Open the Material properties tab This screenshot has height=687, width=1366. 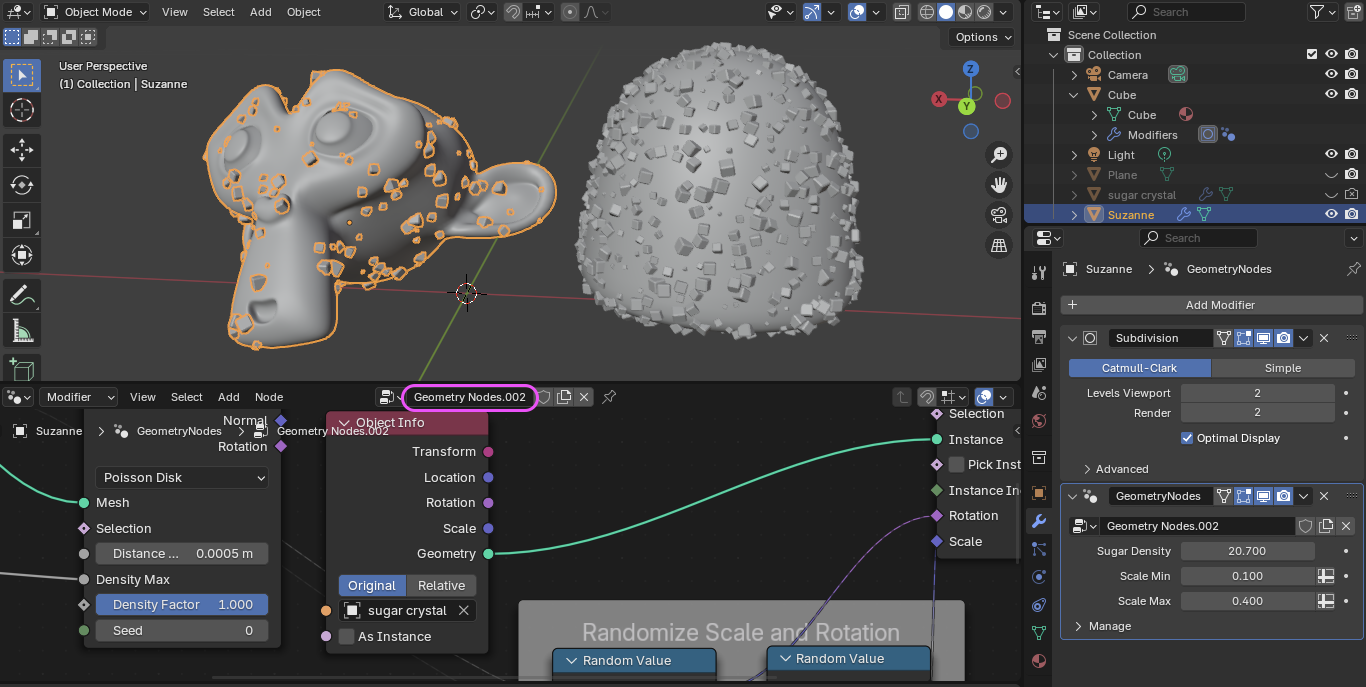(x=1039, y=661)
